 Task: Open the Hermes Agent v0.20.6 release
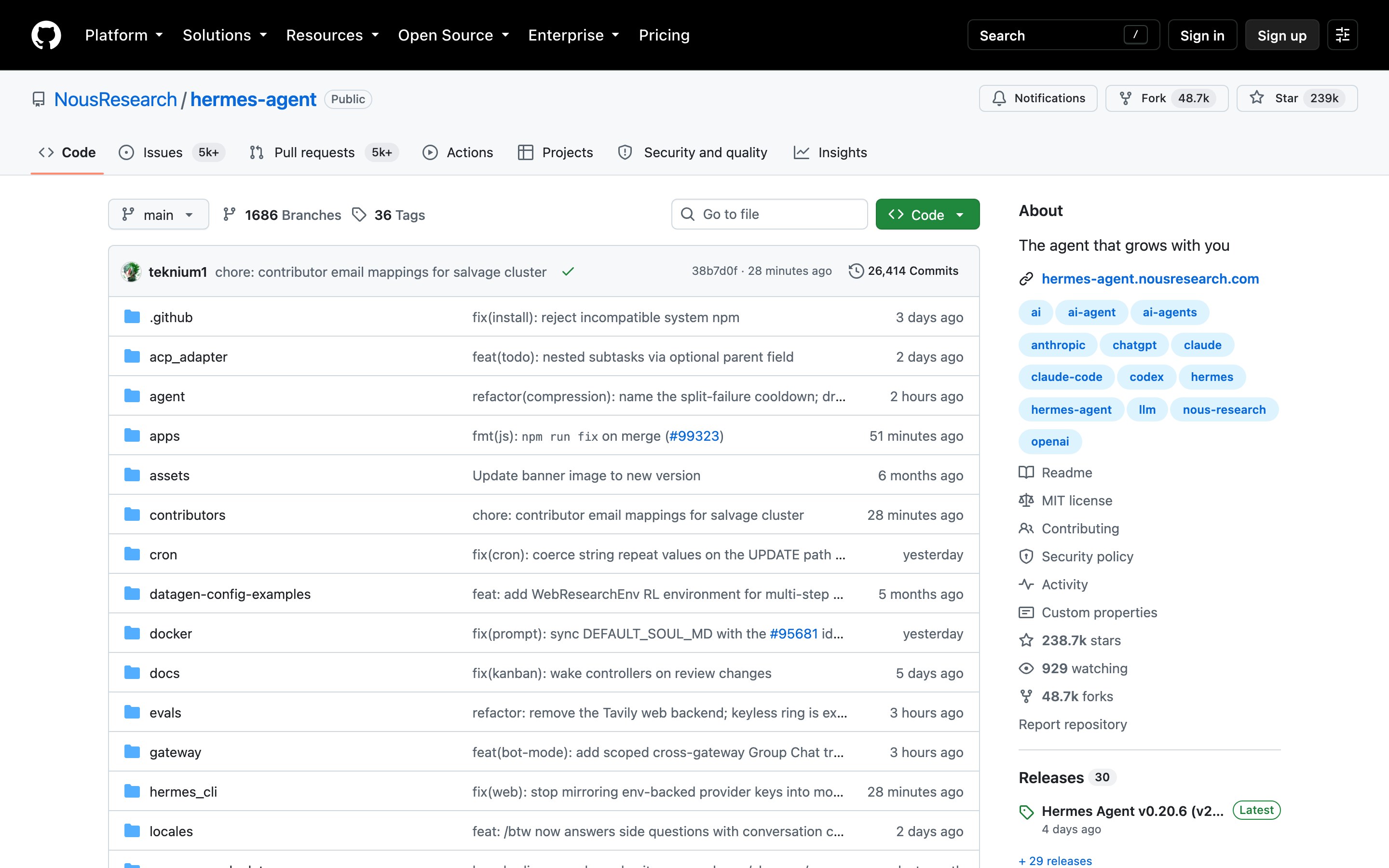pos(1132,811)
